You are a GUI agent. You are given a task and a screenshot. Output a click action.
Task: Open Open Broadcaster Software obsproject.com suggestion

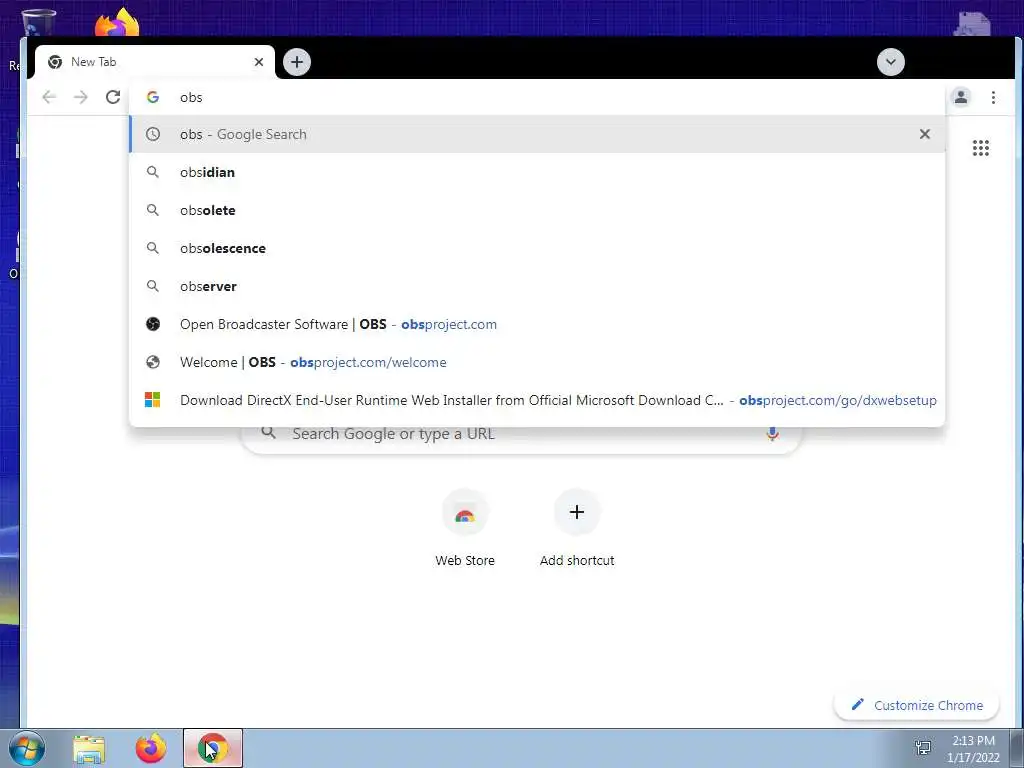(537, 325)
